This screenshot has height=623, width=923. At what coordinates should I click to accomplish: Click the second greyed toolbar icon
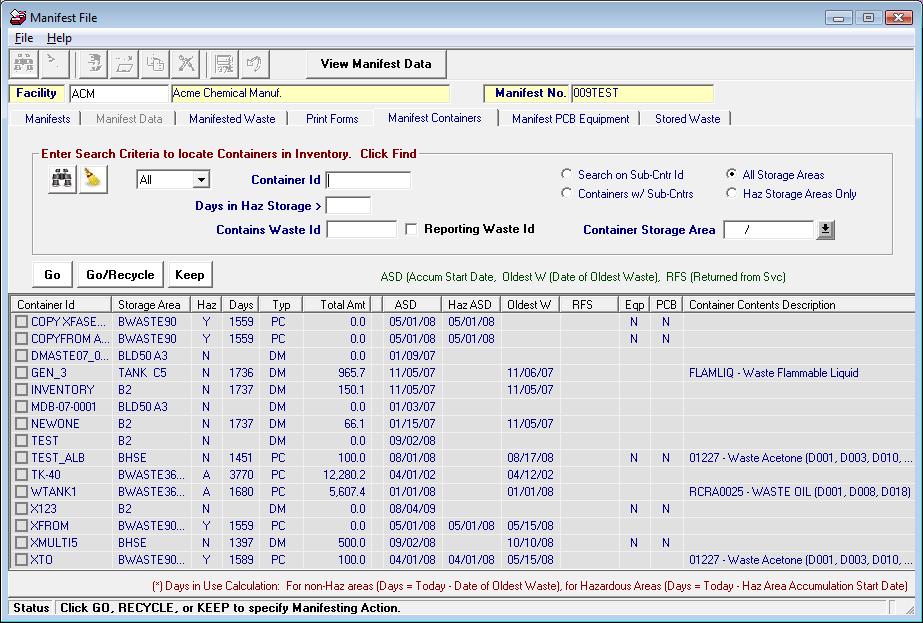click(x=55, y=64)
